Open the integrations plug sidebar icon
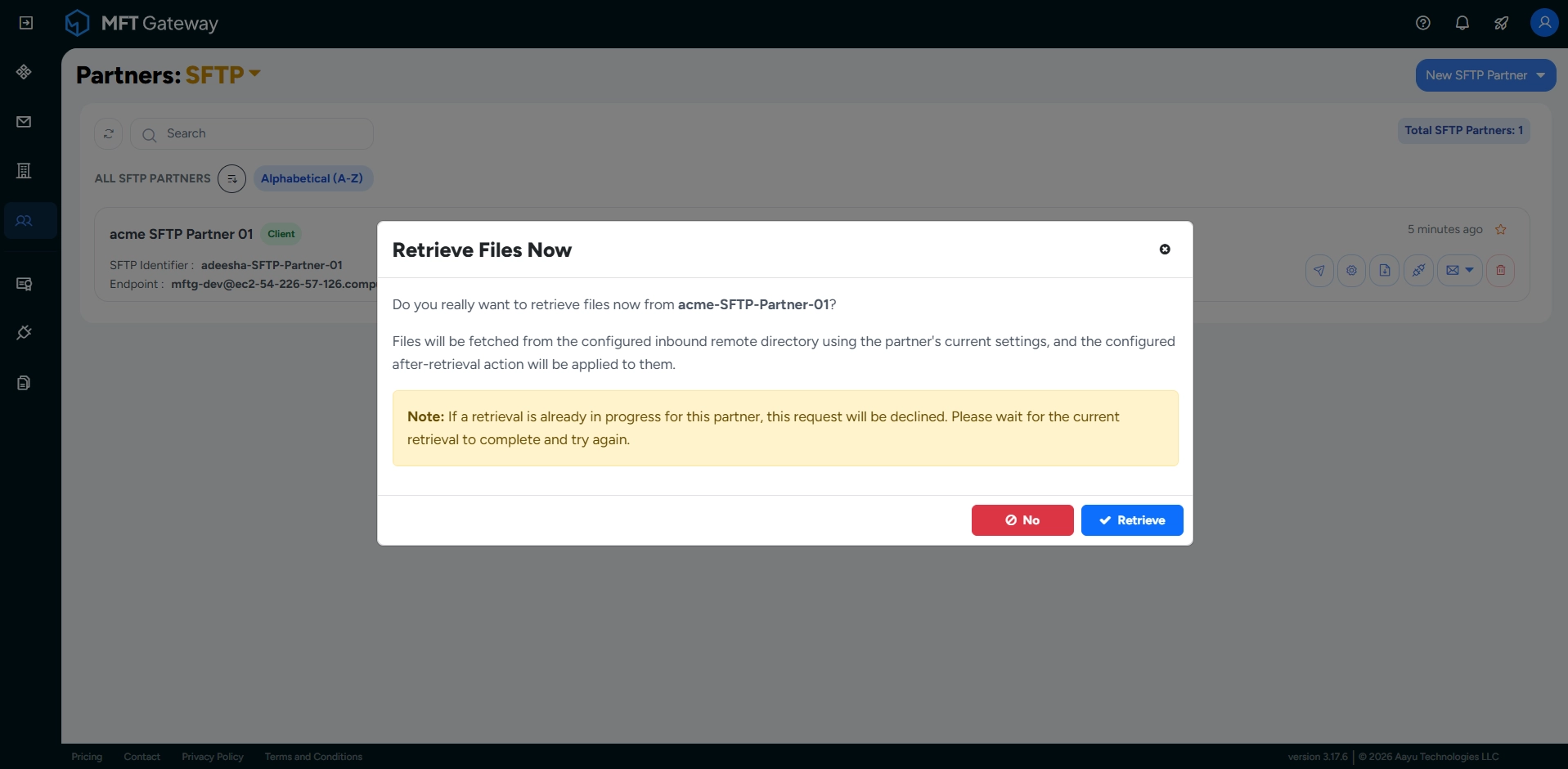 coord(24,333)
